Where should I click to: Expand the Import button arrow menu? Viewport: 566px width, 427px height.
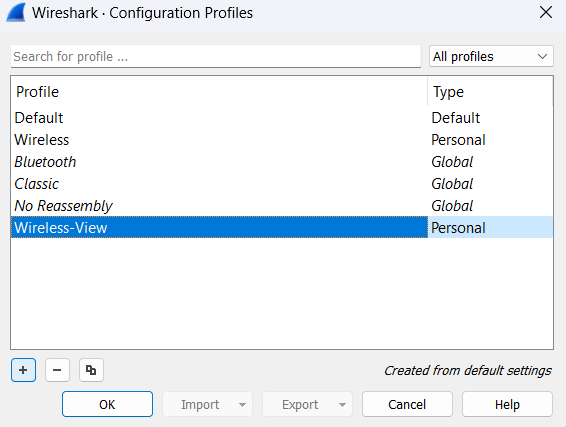(243, 405)
